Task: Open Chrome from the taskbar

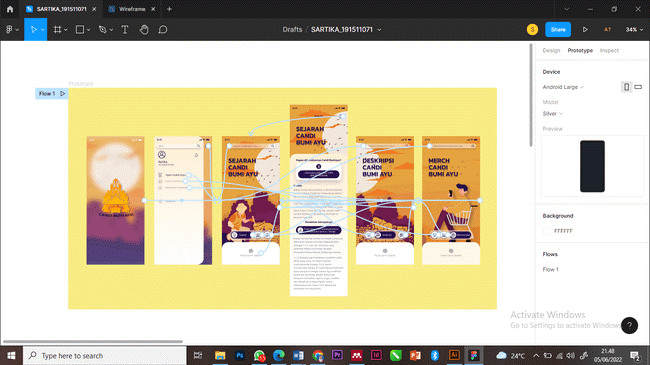Action: pyautogui.click(x=318, y=355)
